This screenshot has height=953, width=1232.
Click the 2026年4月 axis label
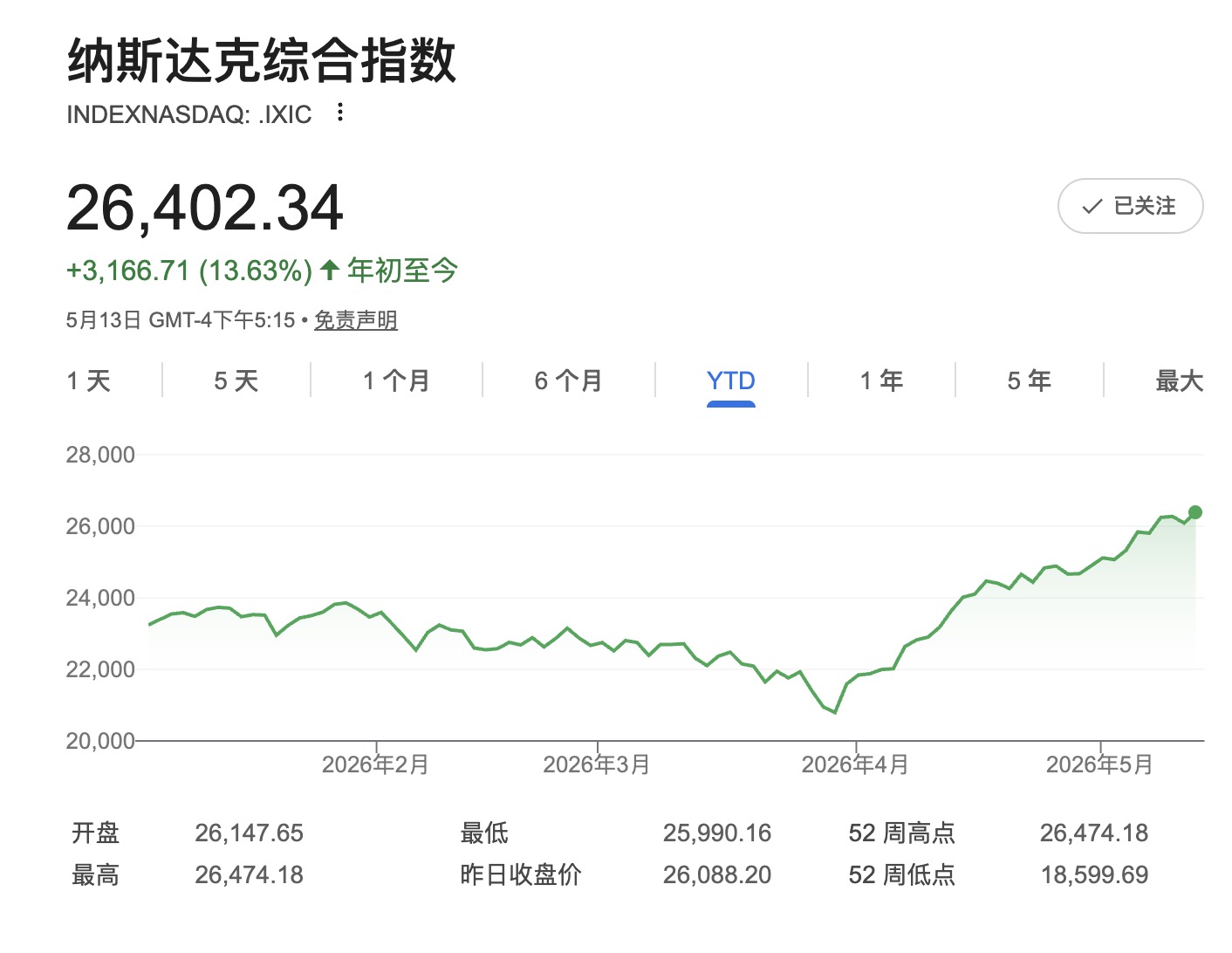855,764
